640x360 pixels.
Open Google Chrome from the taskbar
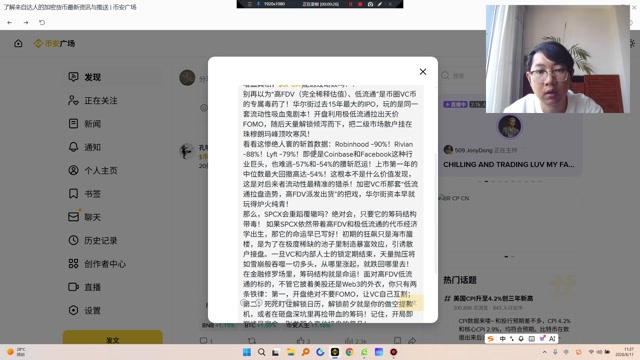coord(349,352)
